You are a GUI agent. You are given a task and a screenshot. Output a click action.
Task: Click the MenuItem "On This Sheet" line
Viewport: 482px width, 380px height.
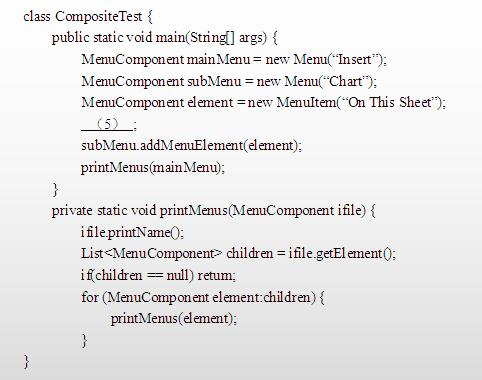click(x=263, y=102)
